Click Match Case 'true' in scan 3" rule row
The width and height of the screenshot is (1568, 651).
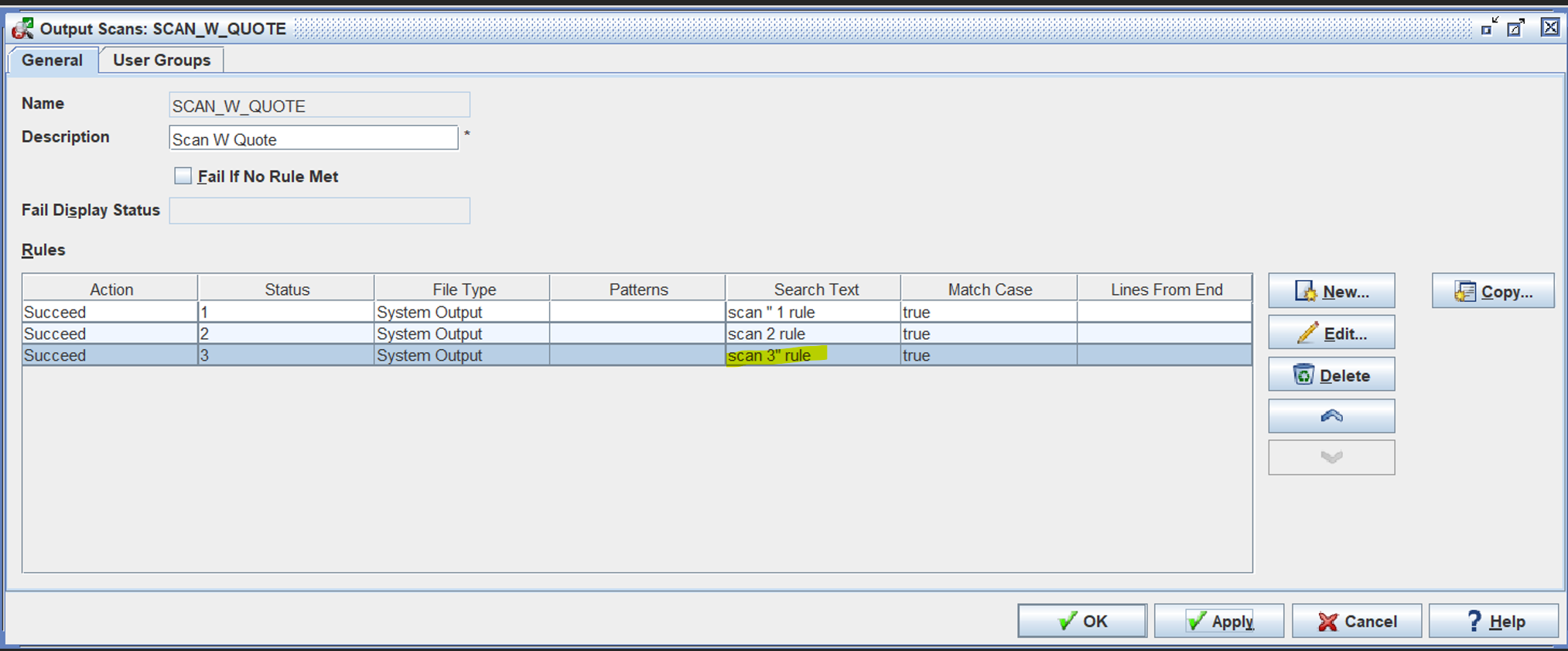tap(989, 355)
